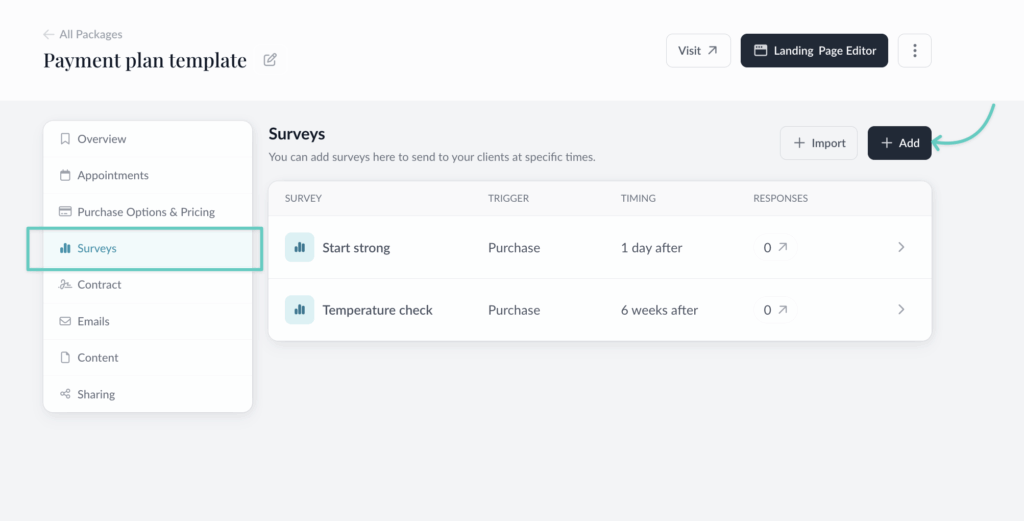Click the Visit package button
The height and width of the screenshot is (521, 1024).
698,51
